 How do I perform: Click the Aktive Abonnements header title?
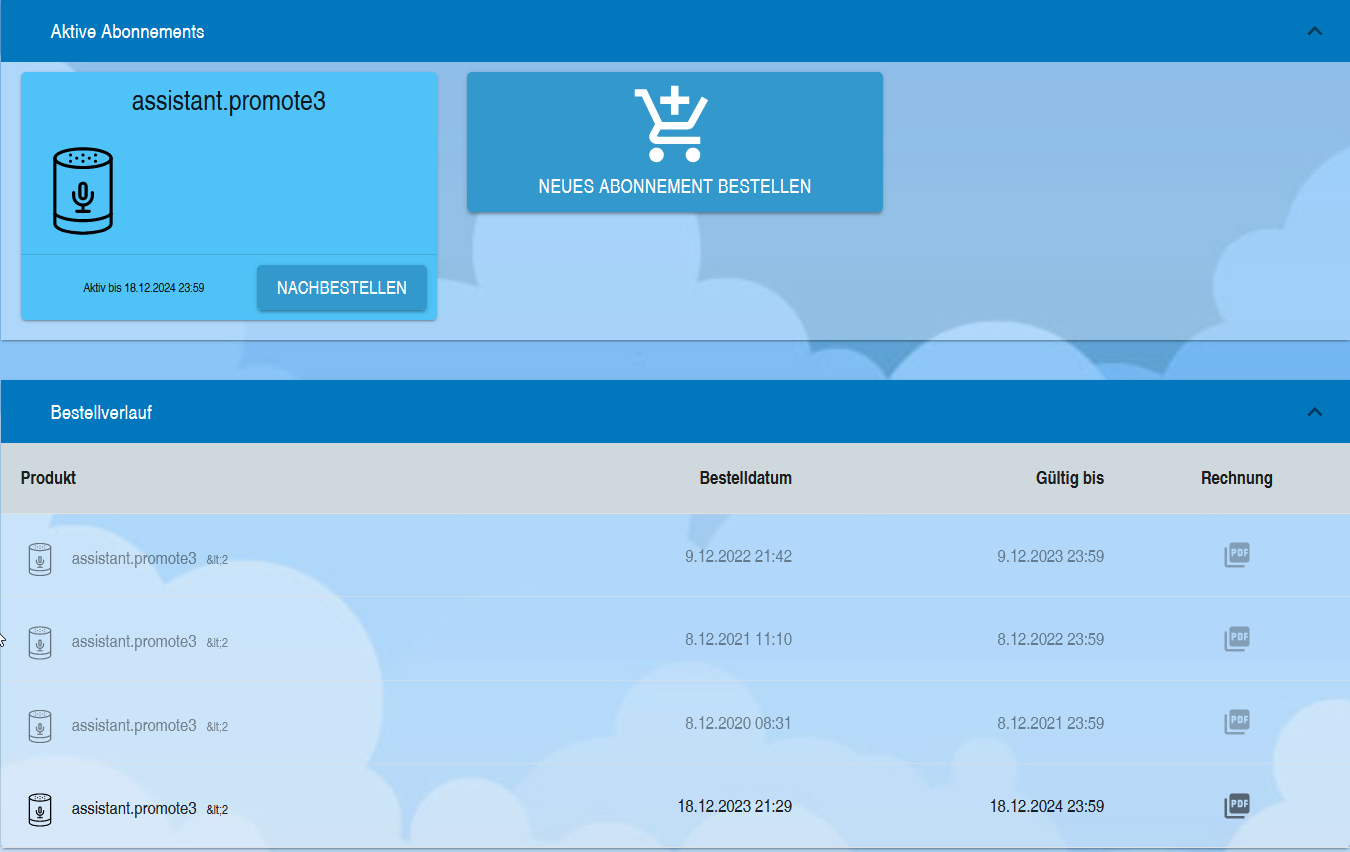click(x=127, y=32)
